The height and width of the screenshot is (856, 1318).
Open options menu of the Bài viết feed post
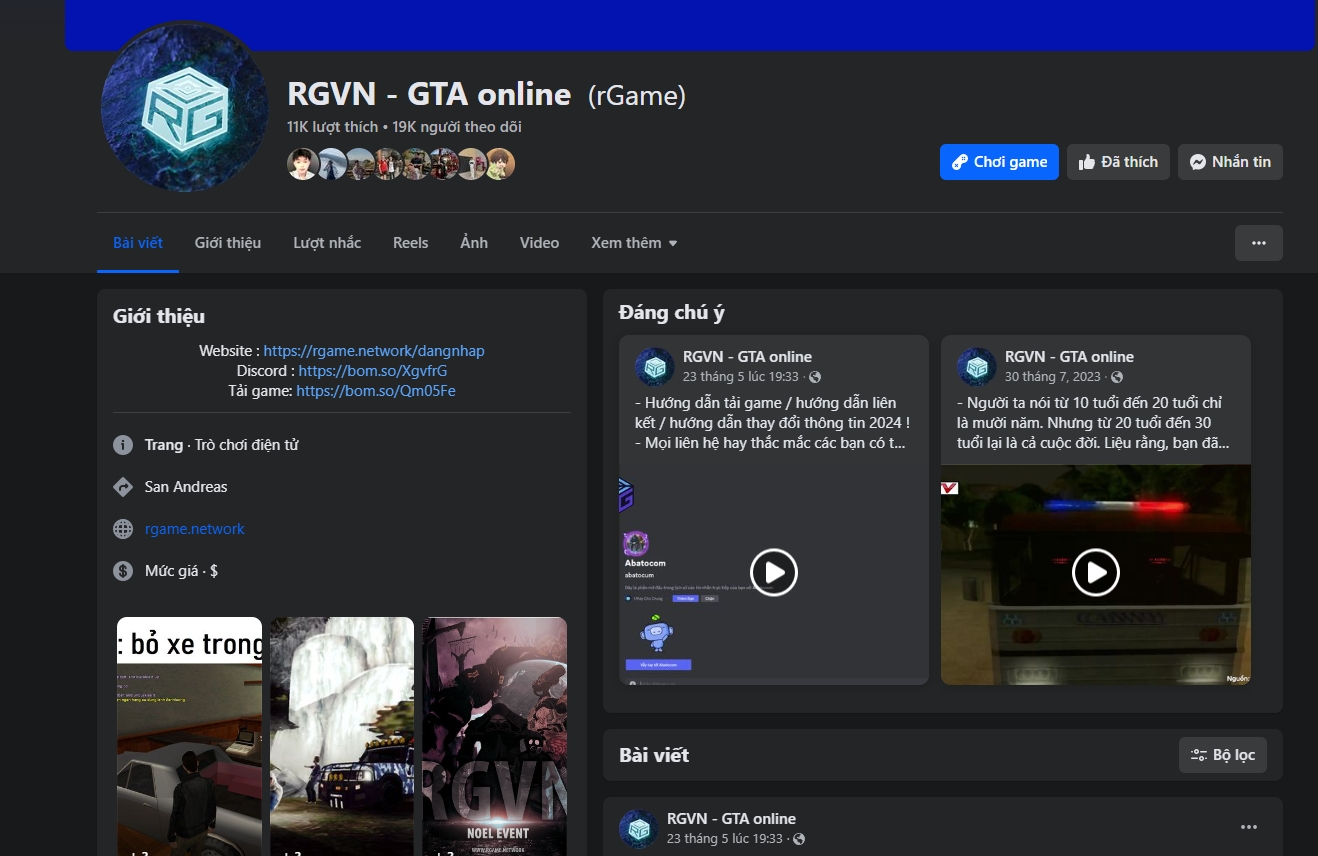[x=1249, y=827]
